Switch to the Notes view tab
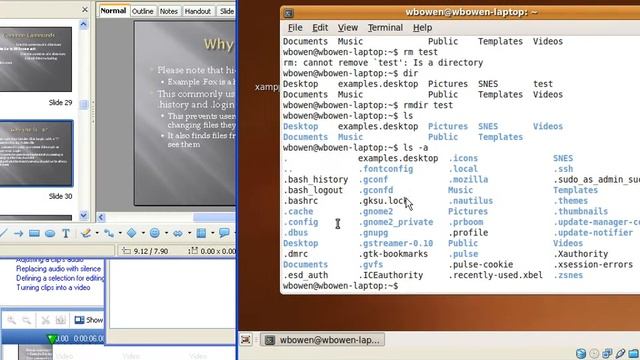Image resolution: width=640 pixels, height=360 pixels. (x=169, y=11)
